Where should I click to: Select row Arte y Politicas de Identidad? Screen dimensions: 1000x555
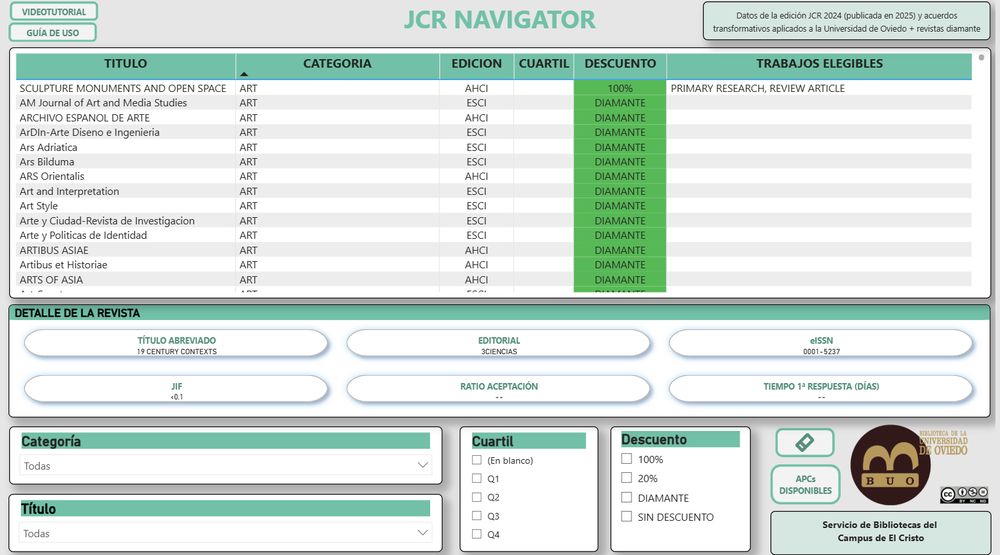click(x=494, y=235)
